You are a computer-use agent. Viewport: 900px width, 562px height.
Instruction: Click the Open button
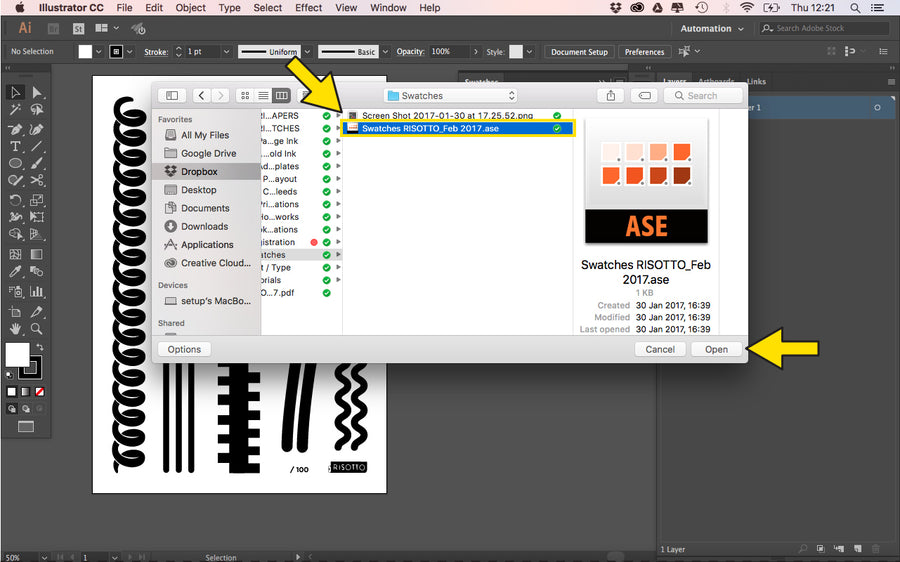[716, 349]
